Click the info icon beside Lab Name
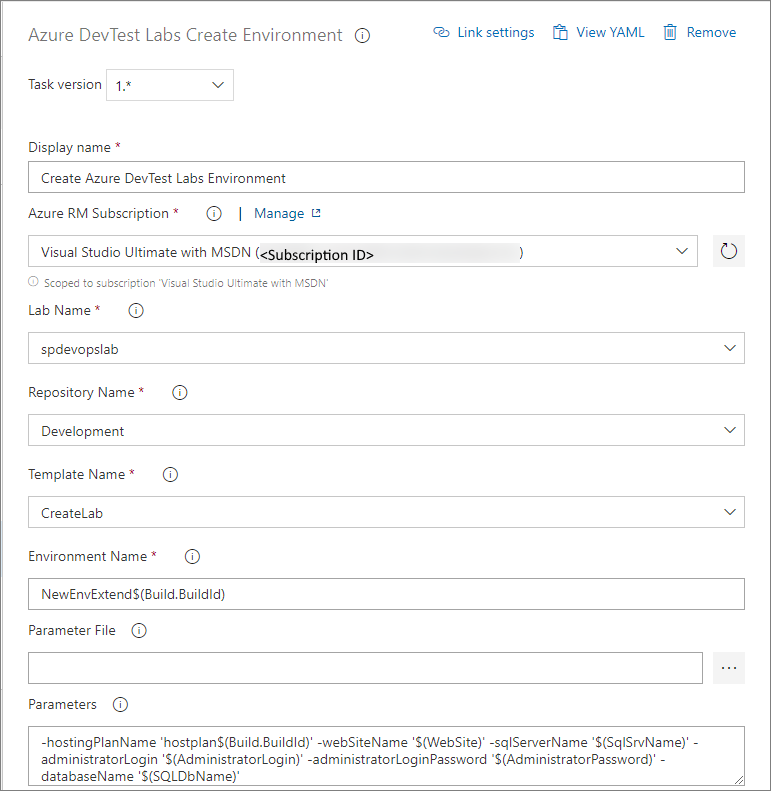 coord(137,311)
